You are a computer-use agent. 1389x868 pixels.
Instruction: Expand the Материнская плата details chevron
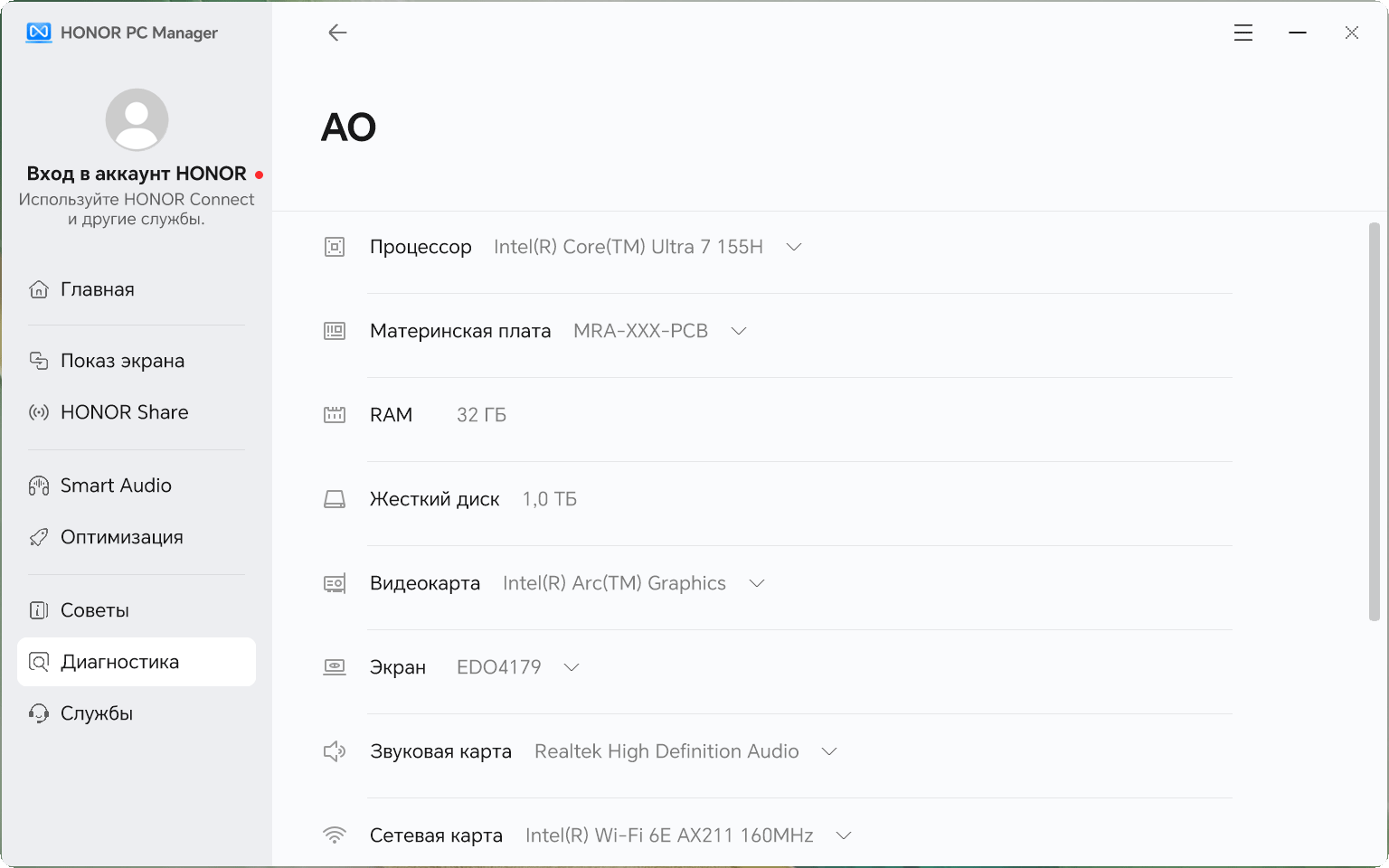[x=739, y=331]
